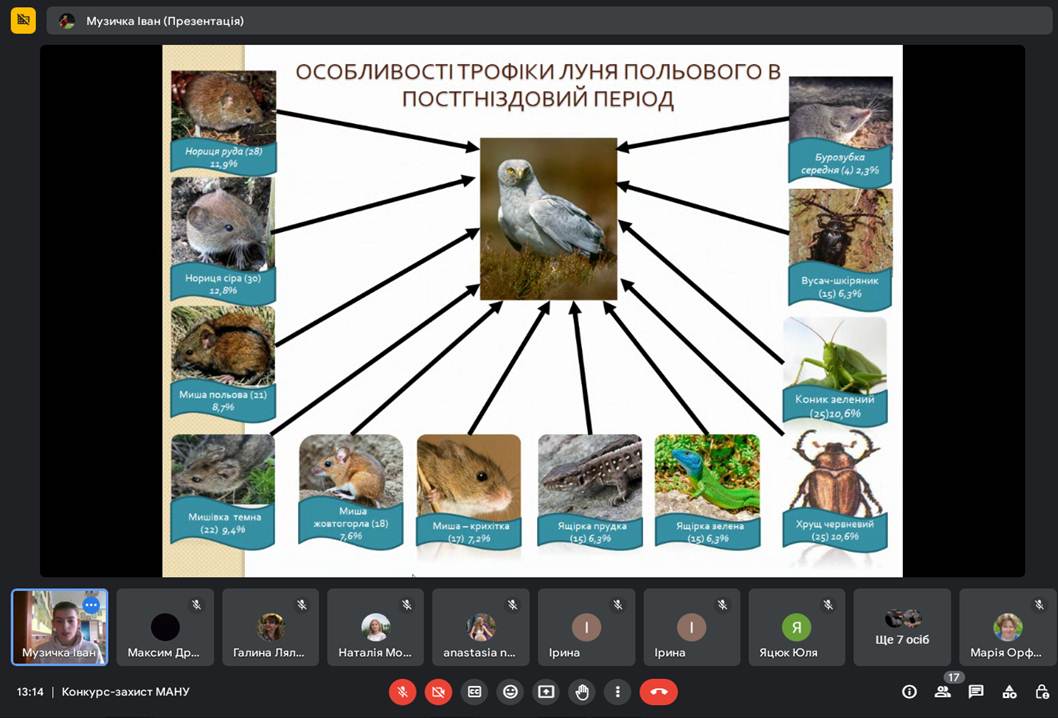Open the in-call chat

click(x=976, y=691)
